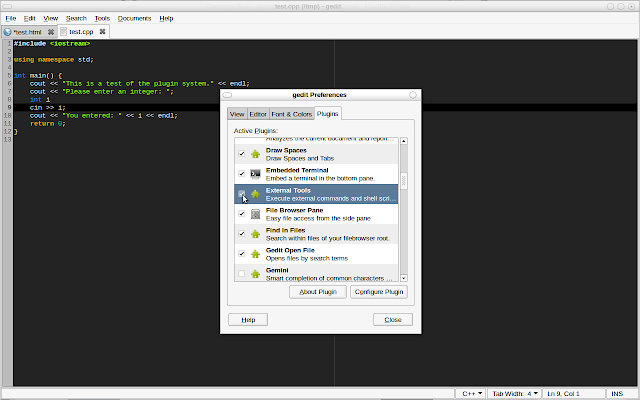Image resolution: width=640 pixels, height=400 pixels.
Task: Open the Documents menu
Action: click(134, 18)
